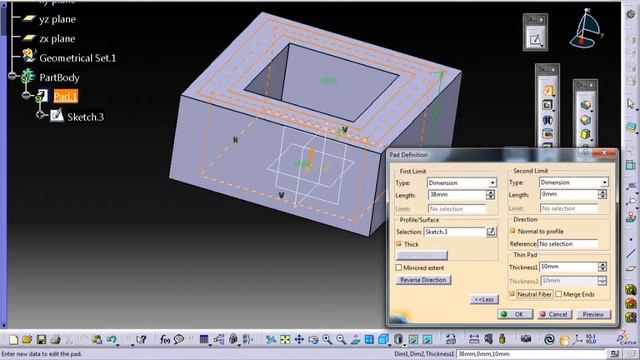This screenshot has height=360, width=640.
Task: Select Pad.1 in the specification tree
Action: click(65, 97)
